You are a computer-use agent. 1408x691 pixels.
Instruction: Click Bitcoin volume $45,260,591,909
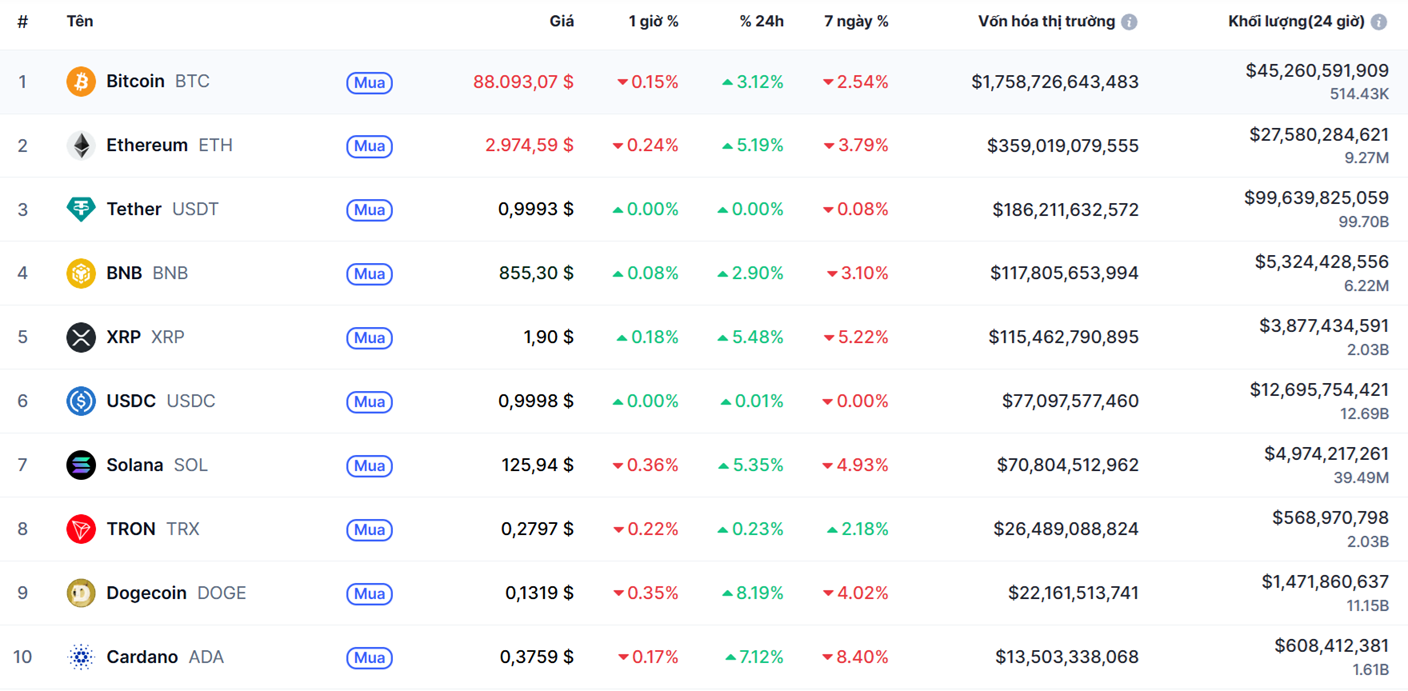(x=1317, y=70)
